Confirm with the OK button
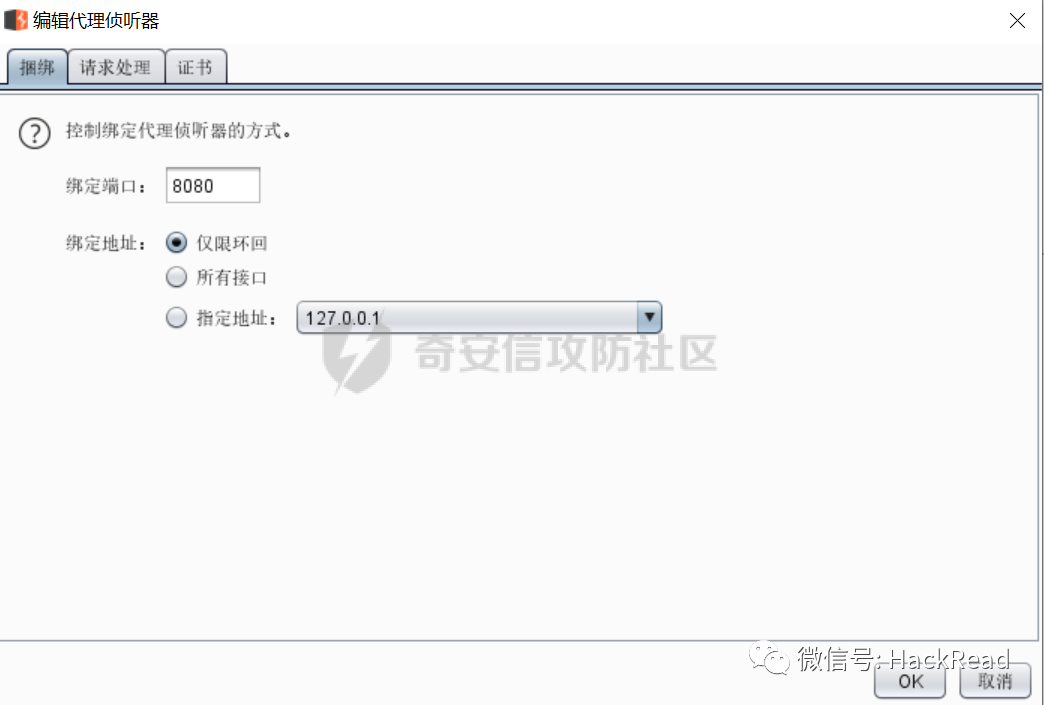Viewport: 1044px width, 705px height. pos(910,681)
